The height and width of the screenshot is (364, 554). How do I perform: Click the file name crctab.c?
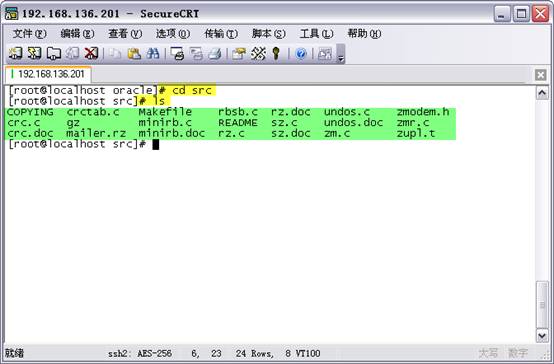tap(93, 112)
